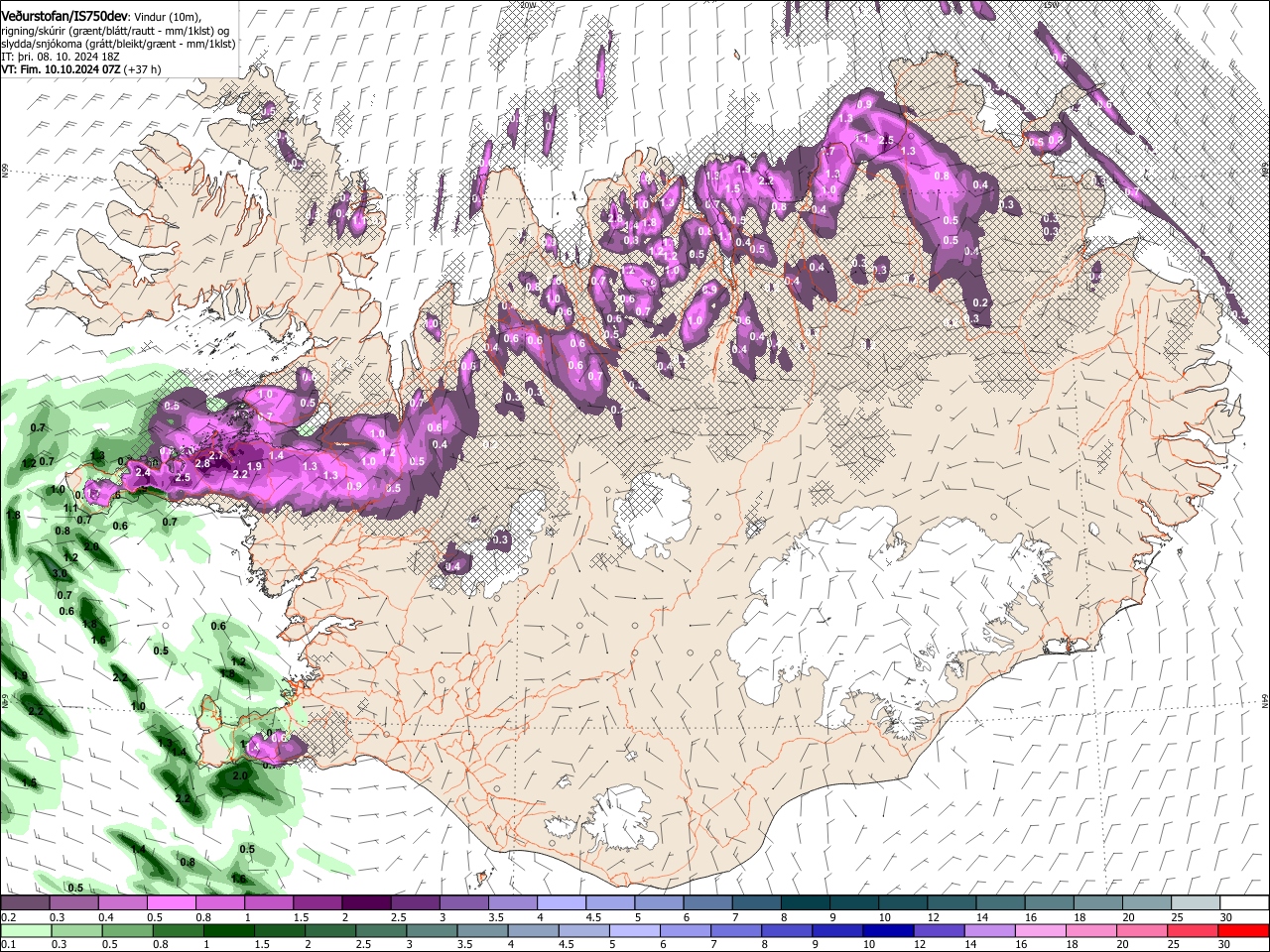Pick the pale gray 25–30 swatch in upper legend row
The image size is (1270, 952).
(x=1195, y=903)
